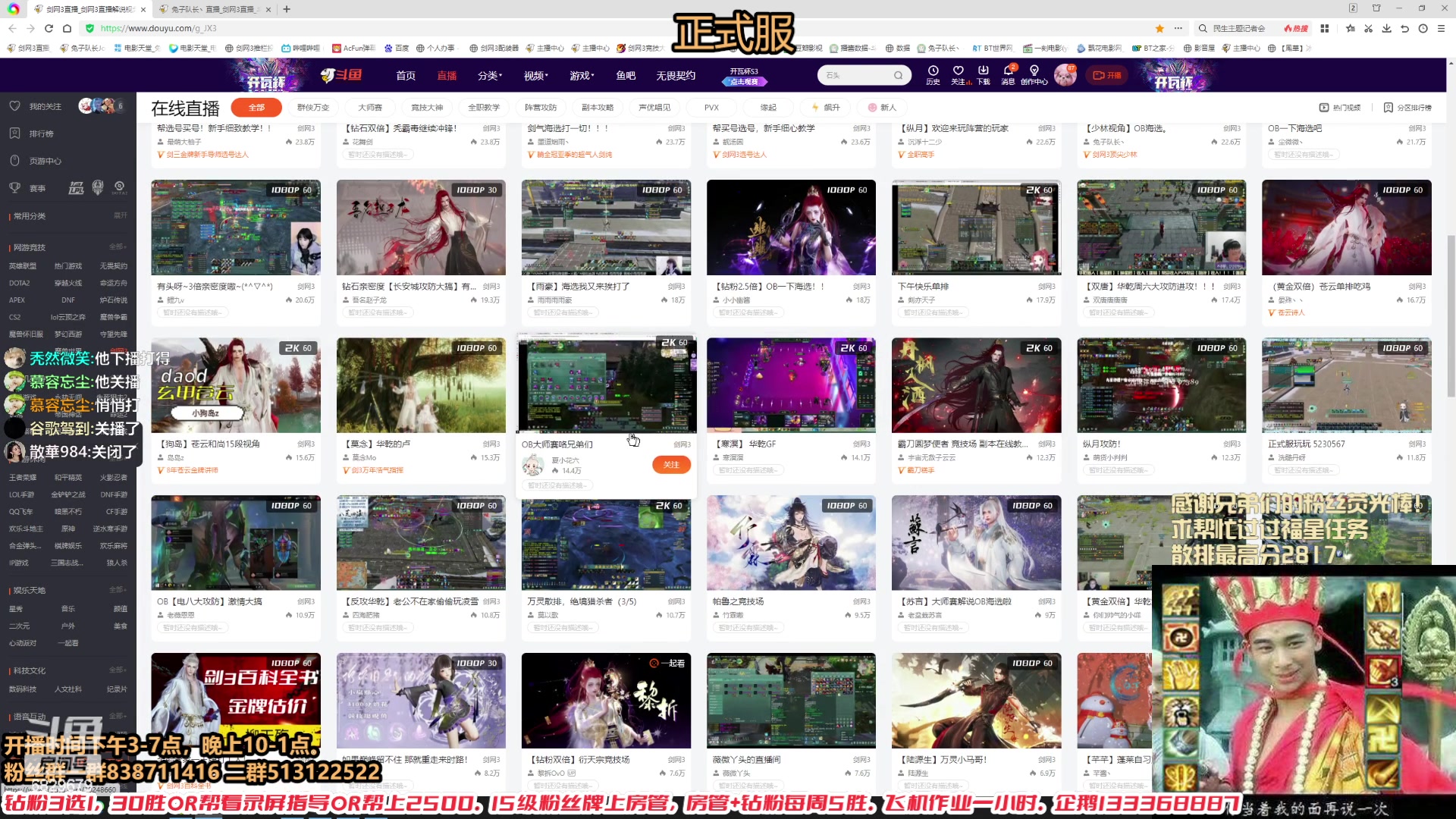Expand 常用分类 with 展开
The image size is (1456, 819).
pos(120,215)
